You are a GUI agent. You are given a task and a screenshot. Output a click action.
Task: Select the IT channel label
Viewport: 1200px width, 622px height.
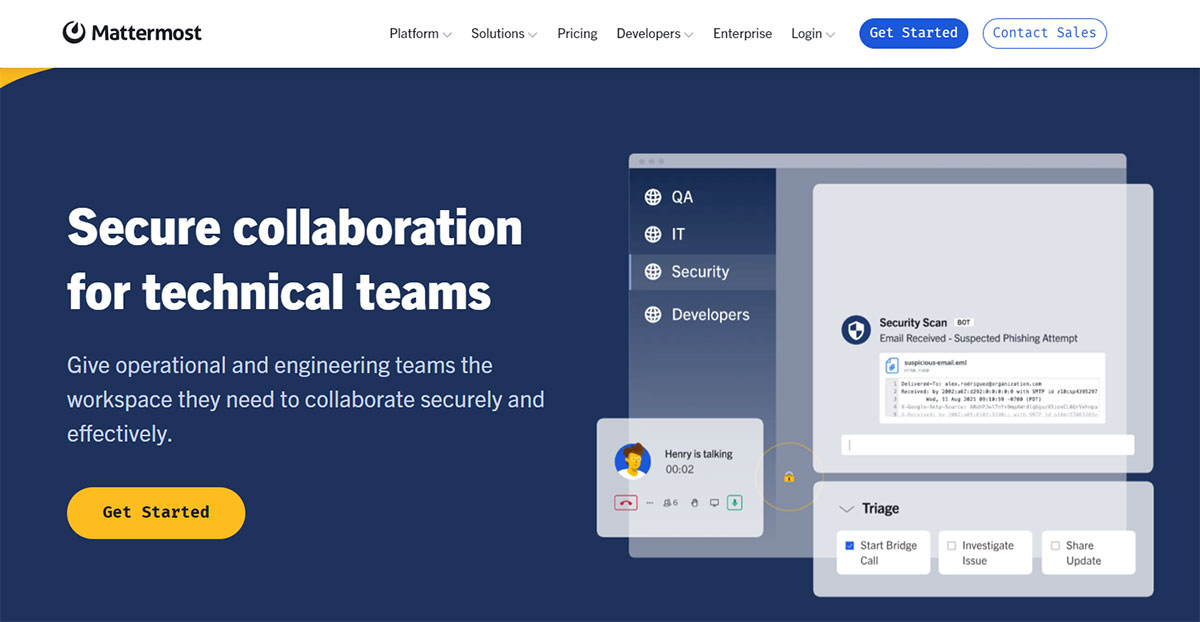[678, 234]
